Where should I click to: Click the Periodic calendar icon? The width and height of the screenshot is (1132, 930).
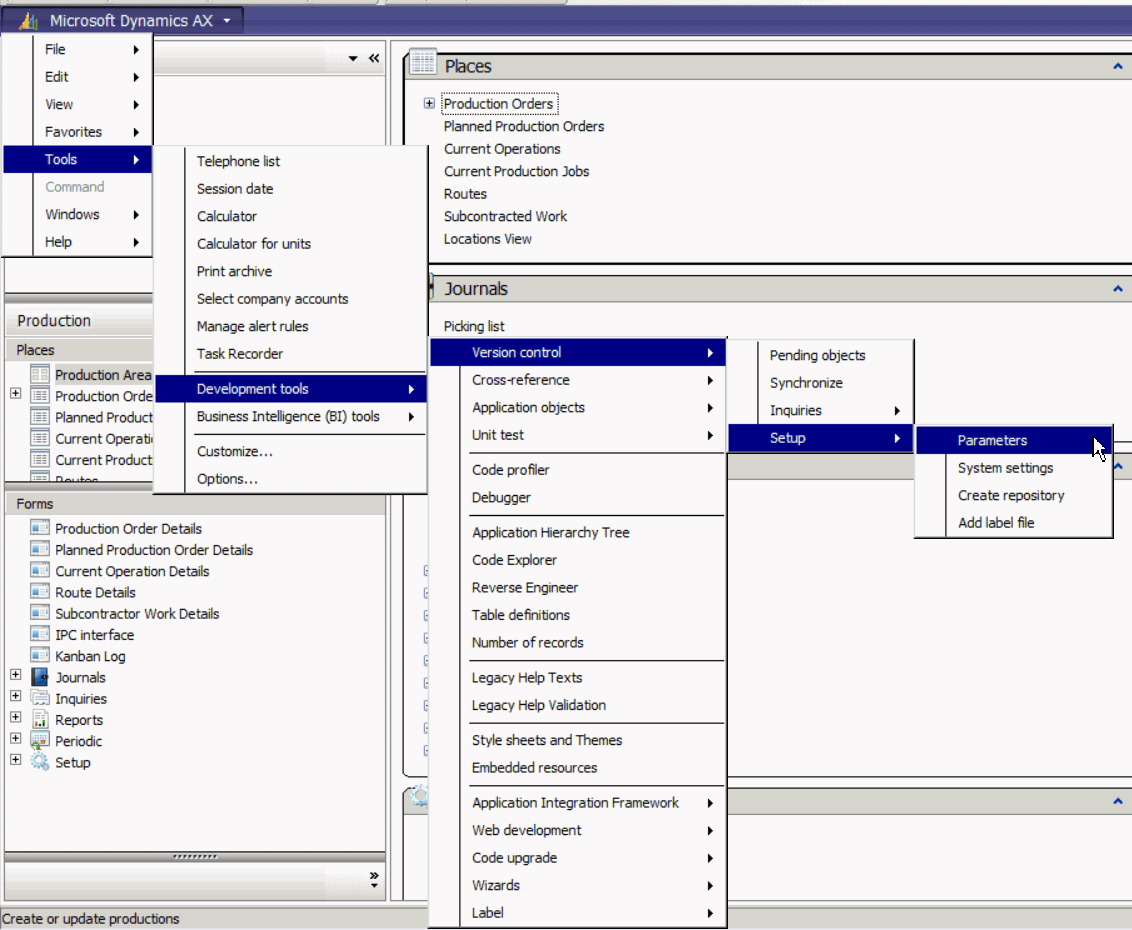point(40,740)
